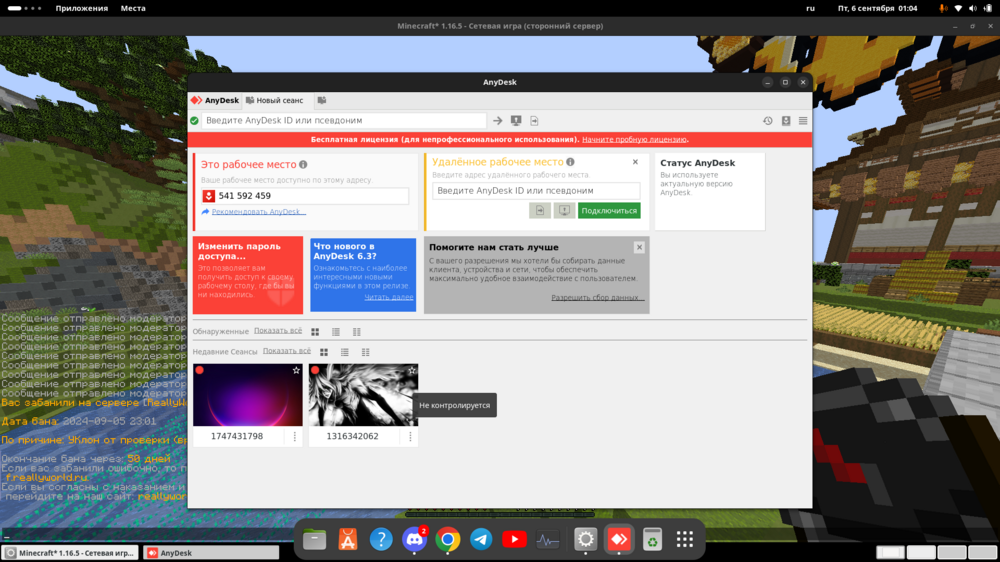Open the software store icon in dock

coord(348,540)
